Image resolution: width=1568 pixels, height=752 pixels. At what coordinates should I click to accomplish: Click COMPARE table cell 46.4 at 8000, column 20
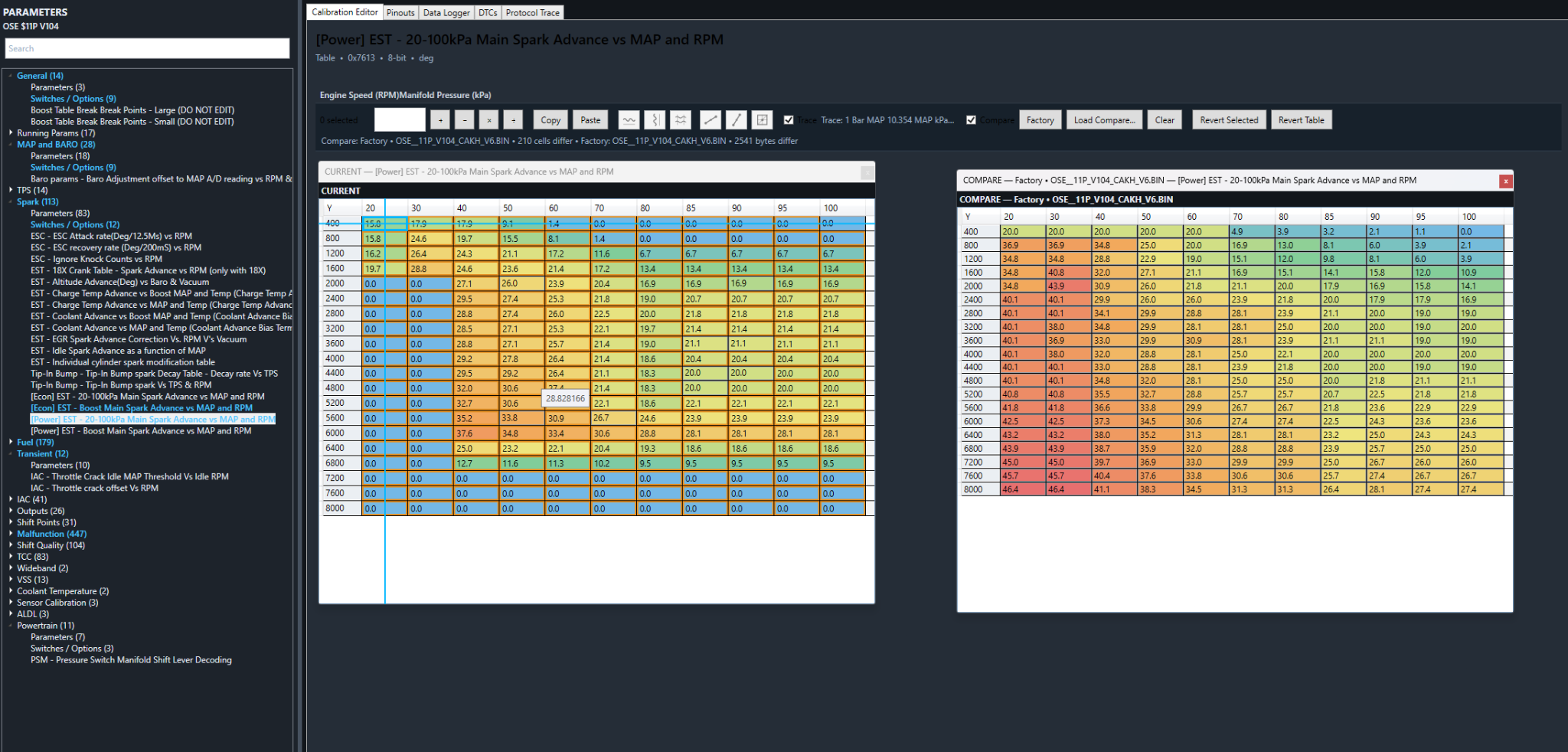(x=1022, y=489)
